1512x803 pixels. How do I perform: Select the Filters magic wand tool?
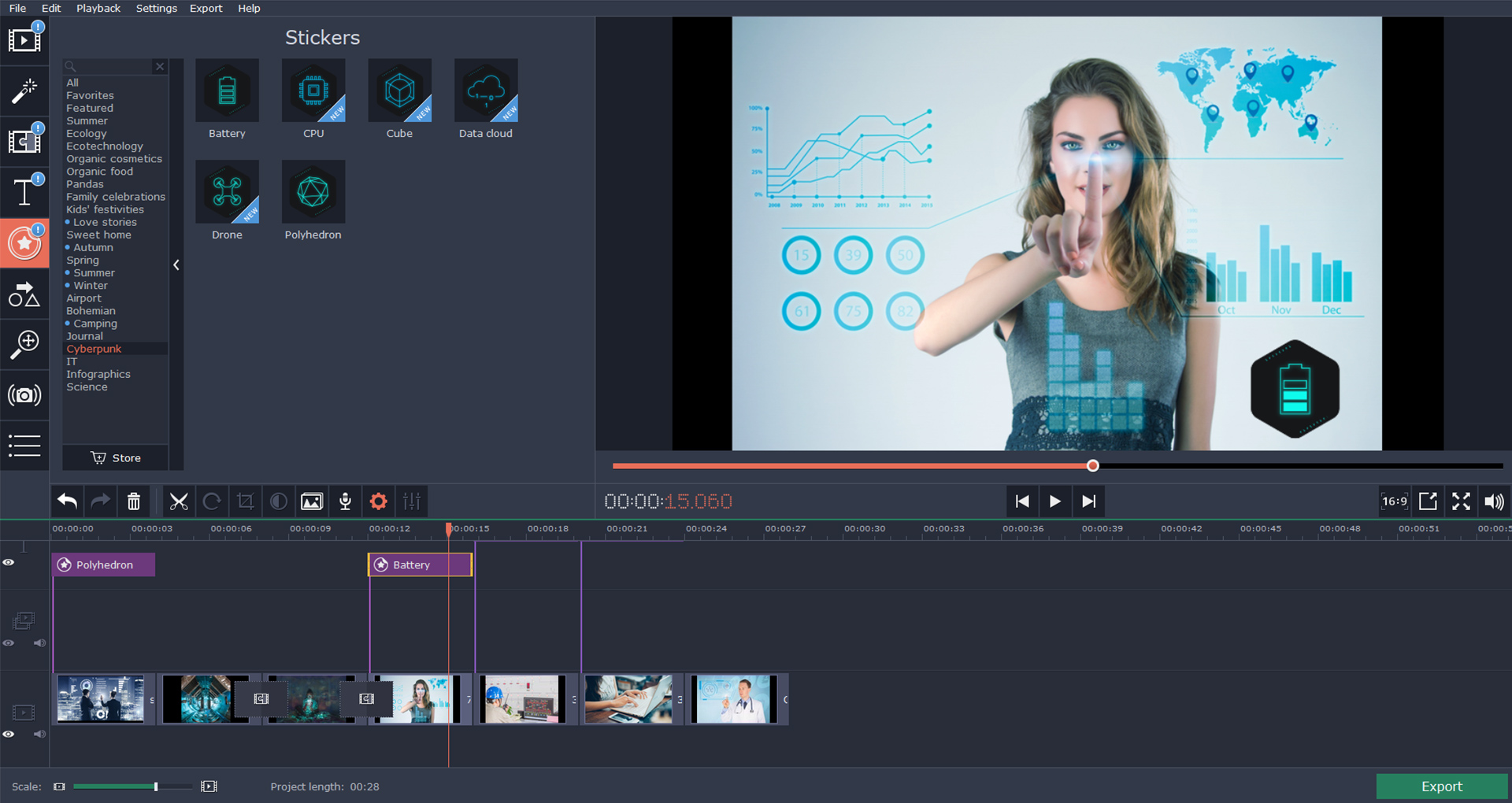click(25, 91)
